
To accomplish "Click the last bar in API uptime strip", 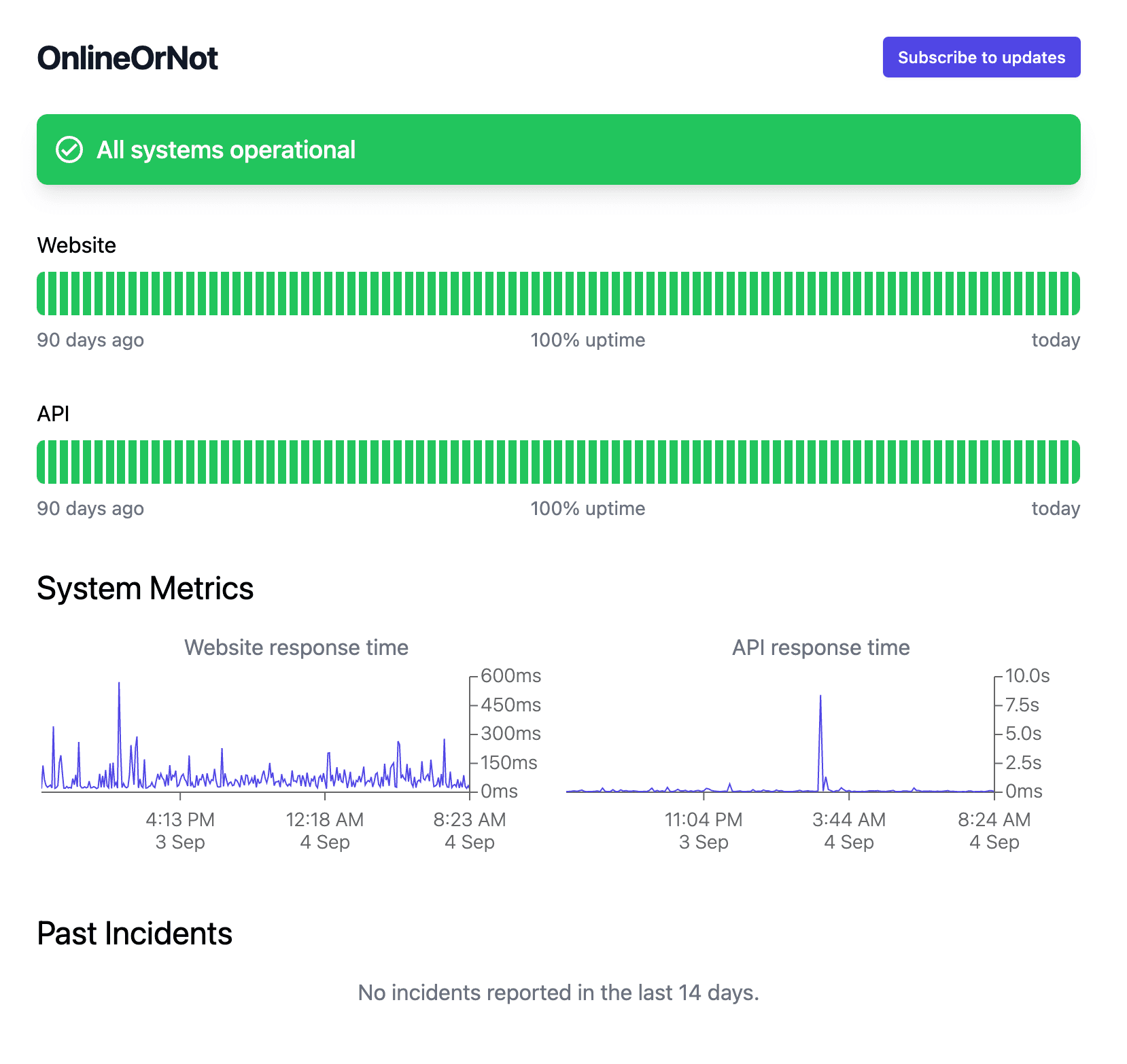I will (x=1076, y=462).
